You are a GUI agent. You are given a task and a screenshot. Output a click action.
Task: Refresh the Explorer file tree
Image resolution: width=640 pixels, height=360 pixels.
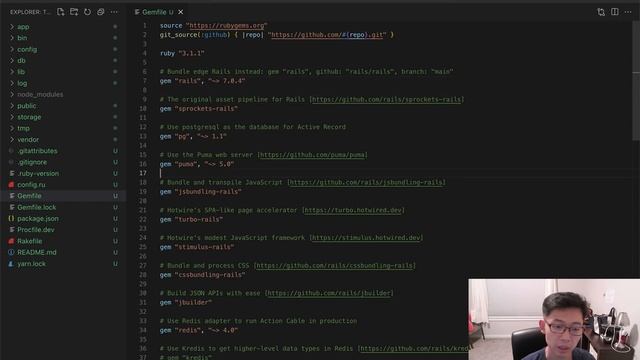[87, 12]
